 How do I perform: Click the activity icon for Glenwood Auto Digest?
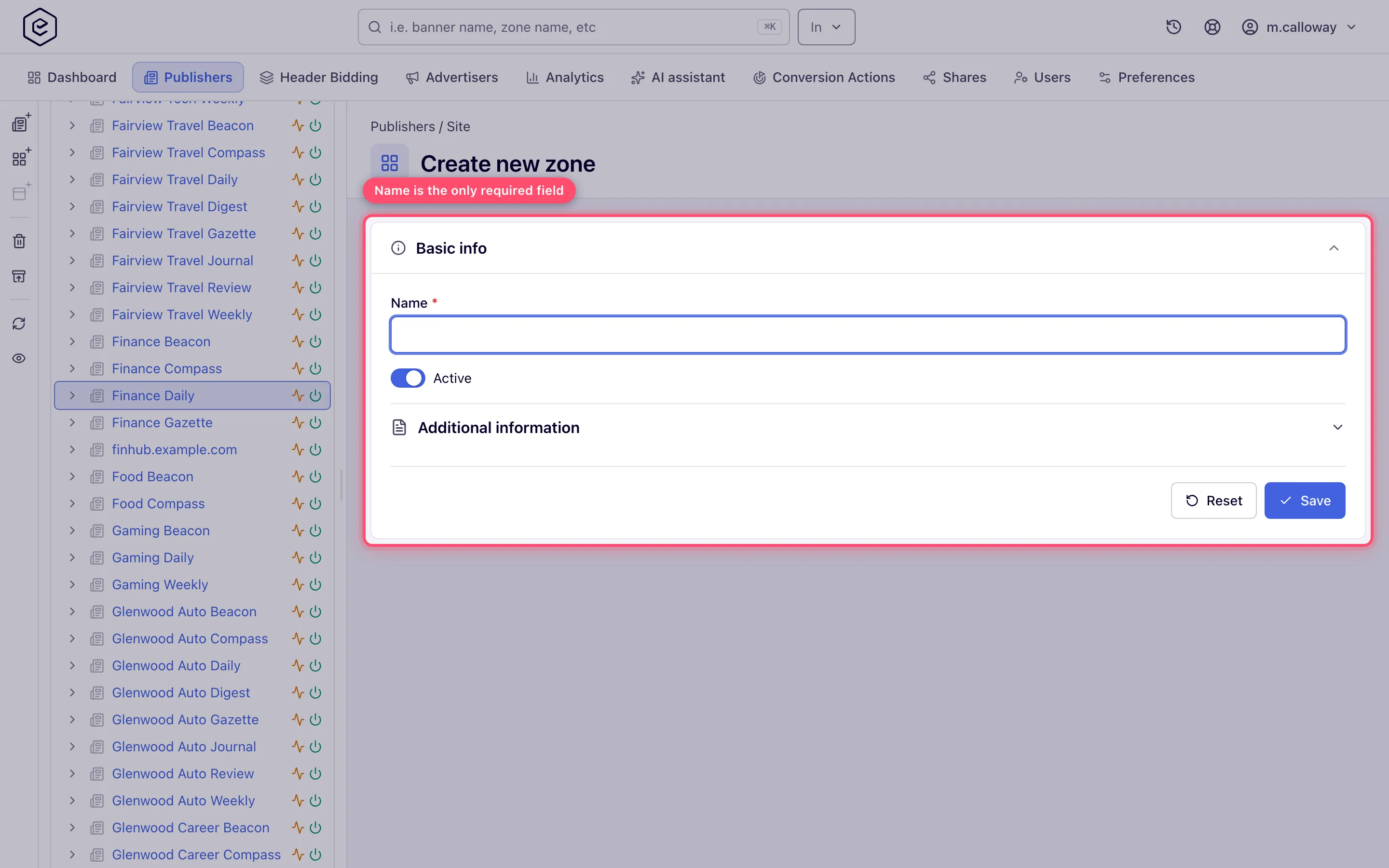(297, 692)
